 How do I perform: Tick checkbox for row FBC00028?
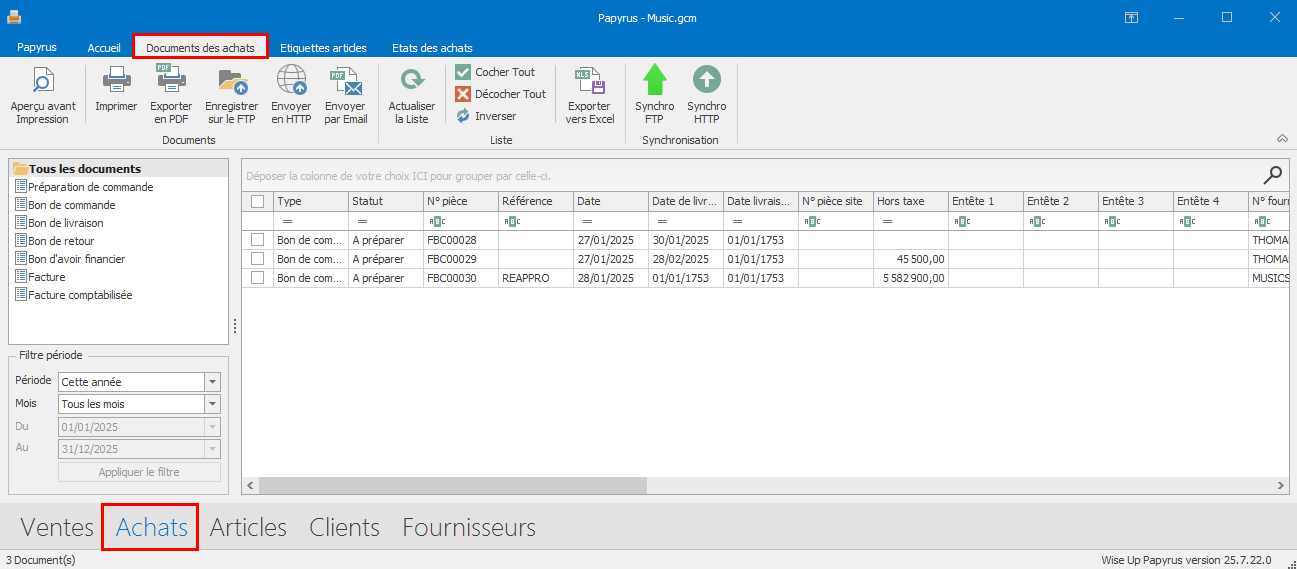point(258,240)
